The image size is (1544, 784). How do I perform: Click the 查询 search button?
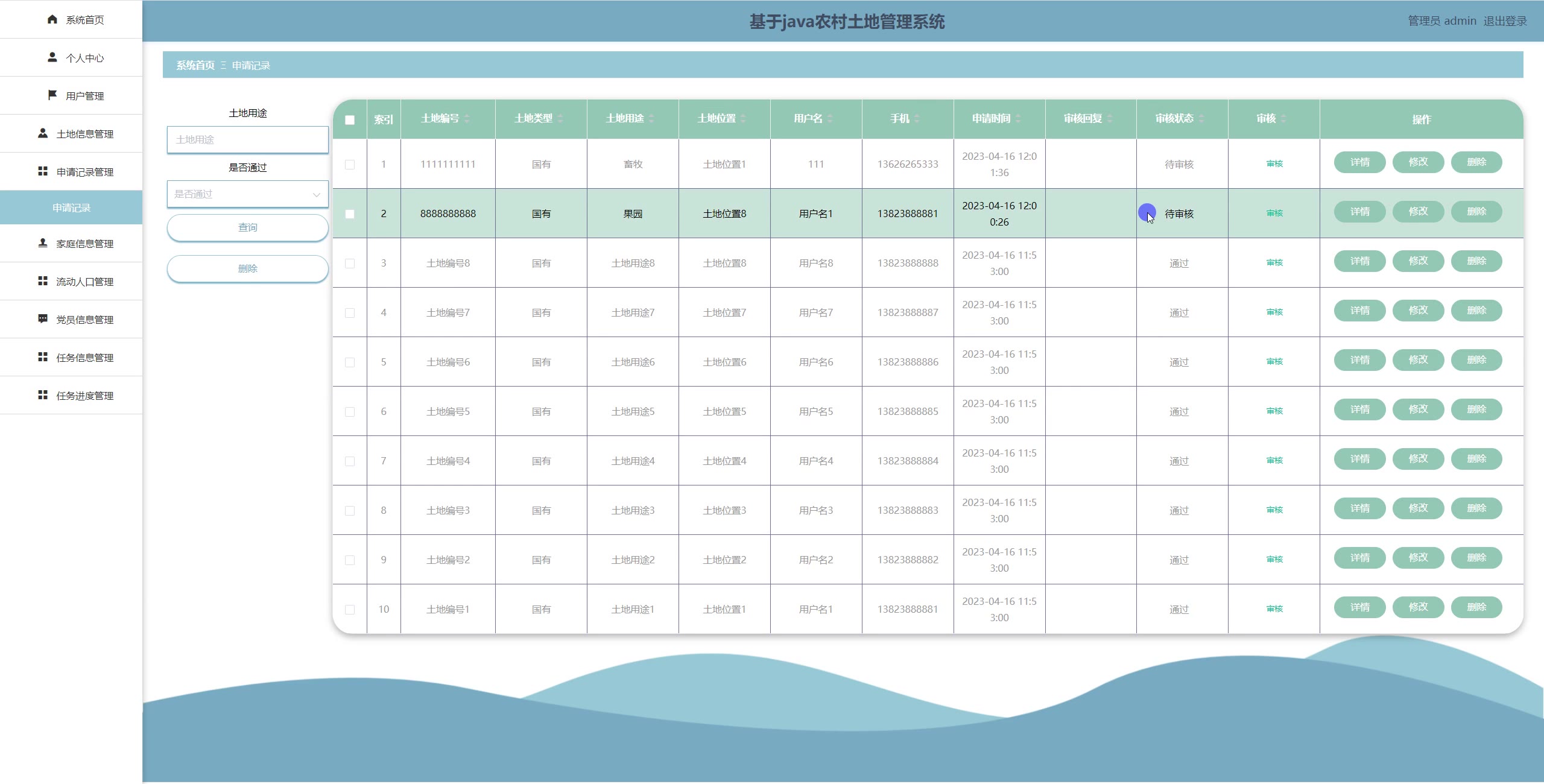point(248,227)
